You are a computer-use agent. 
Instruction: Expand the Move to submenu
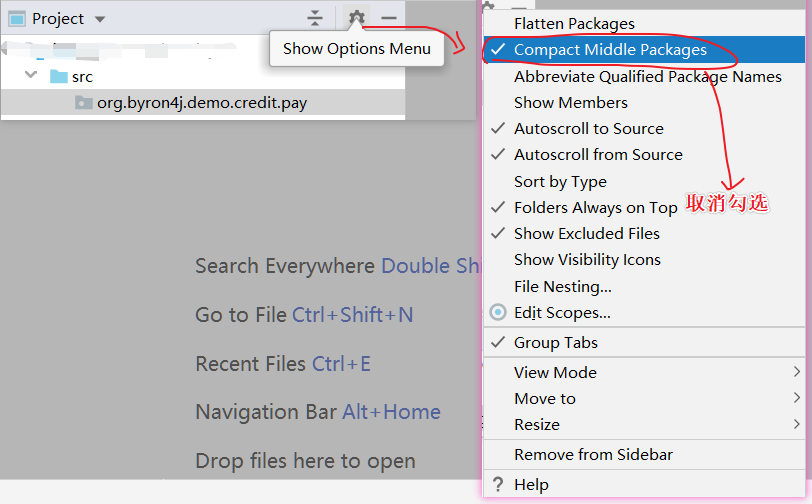click(x=644, y=398)
